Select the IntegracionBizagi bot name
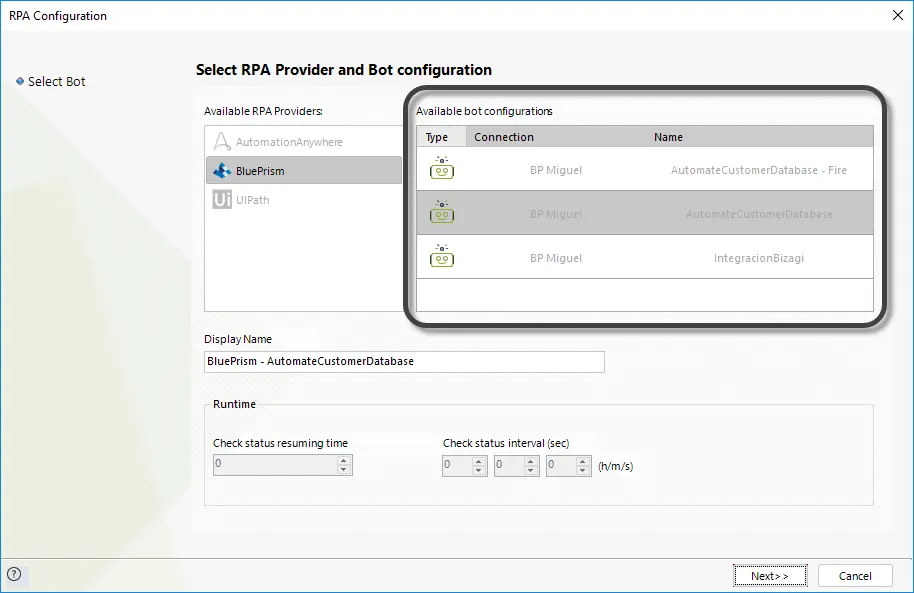The height and width of the screenshot is (593, 914). click(759, 258)
